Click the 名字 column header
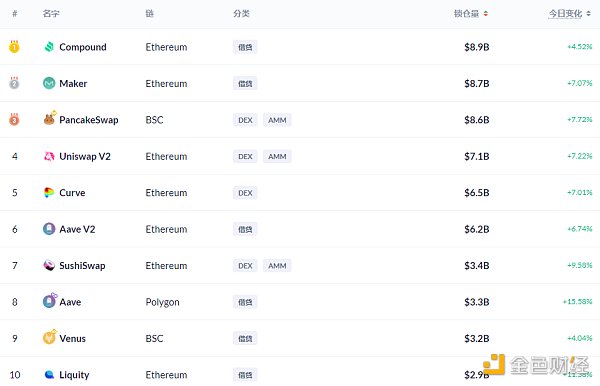This screenshot has width=600, height=386. [x=51, y=14]
